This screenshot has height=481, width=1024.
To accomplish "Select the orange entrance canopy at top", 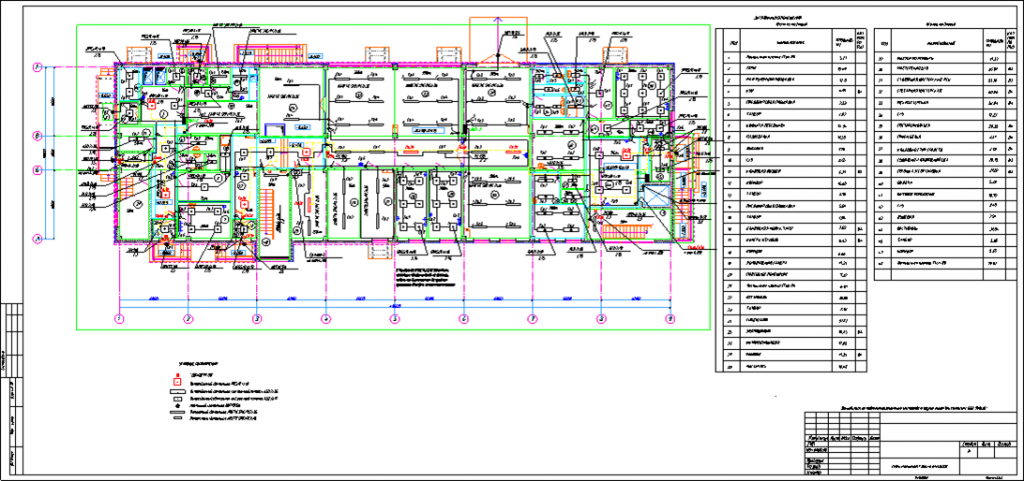I will [x=498, y=39].
